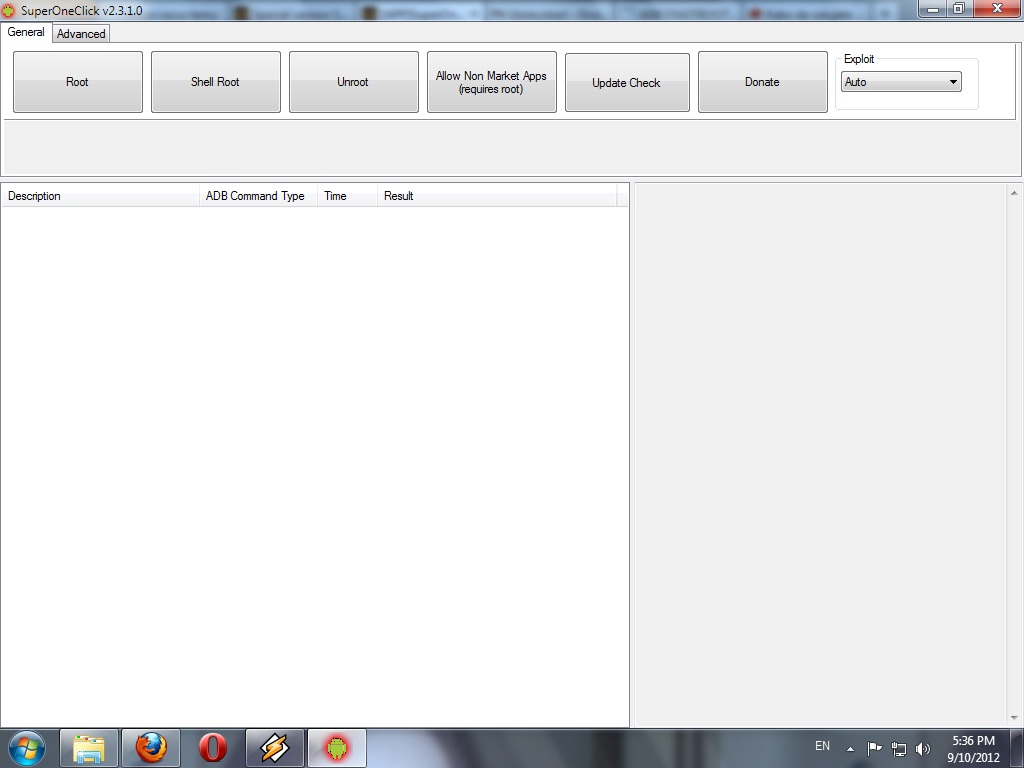Show hidden system tray icons
This screenshot has height=768, width=1024.
click(850, 749)
